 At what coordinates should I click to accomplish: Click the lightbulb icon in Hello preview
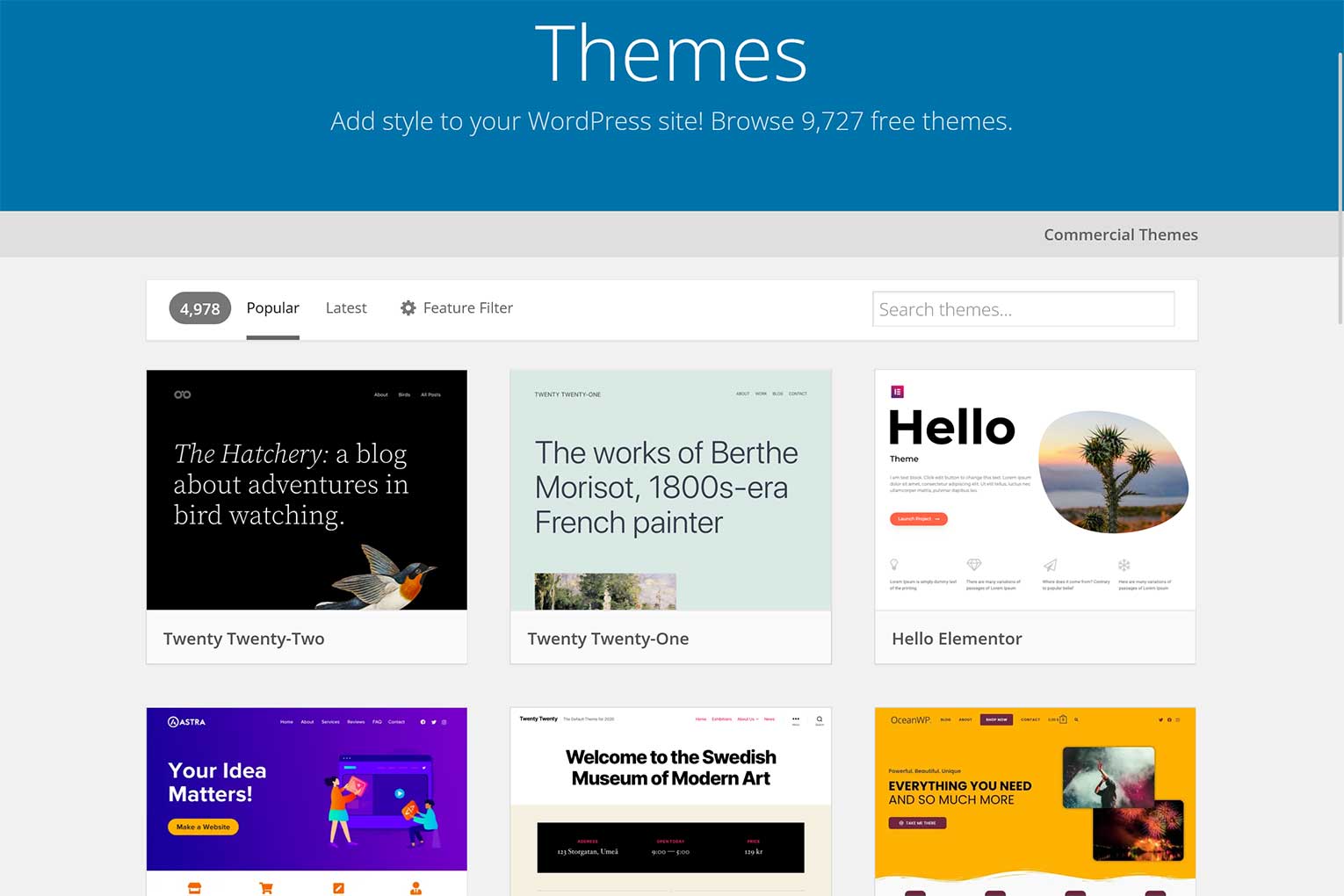point(894,564)
